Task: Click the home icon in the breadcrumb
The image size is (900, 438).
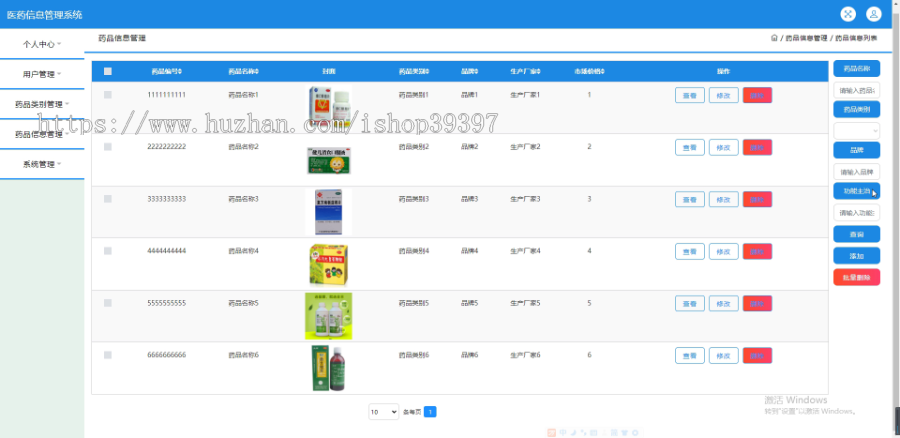Action: 774,38
